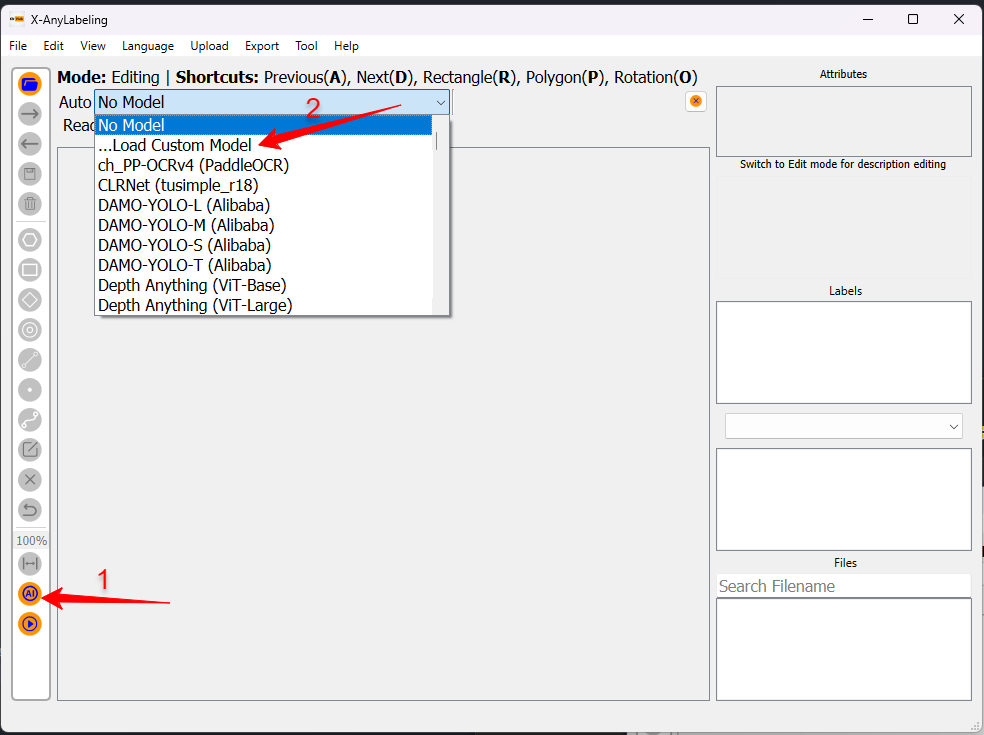The width and height of the screenshot is (984, 735).
Task: Select the circle creation tool
Action: [x=30, y=330]
